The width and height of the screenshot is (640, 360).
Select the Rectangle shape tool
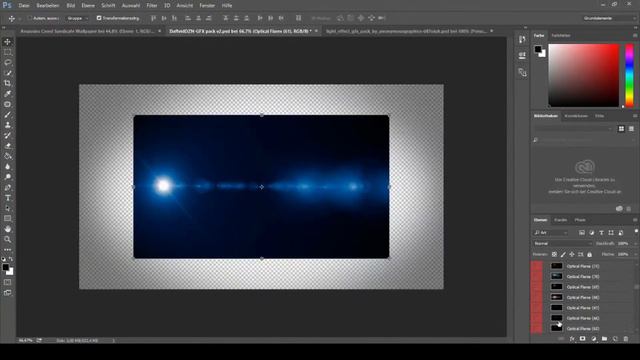pos(7,219)
